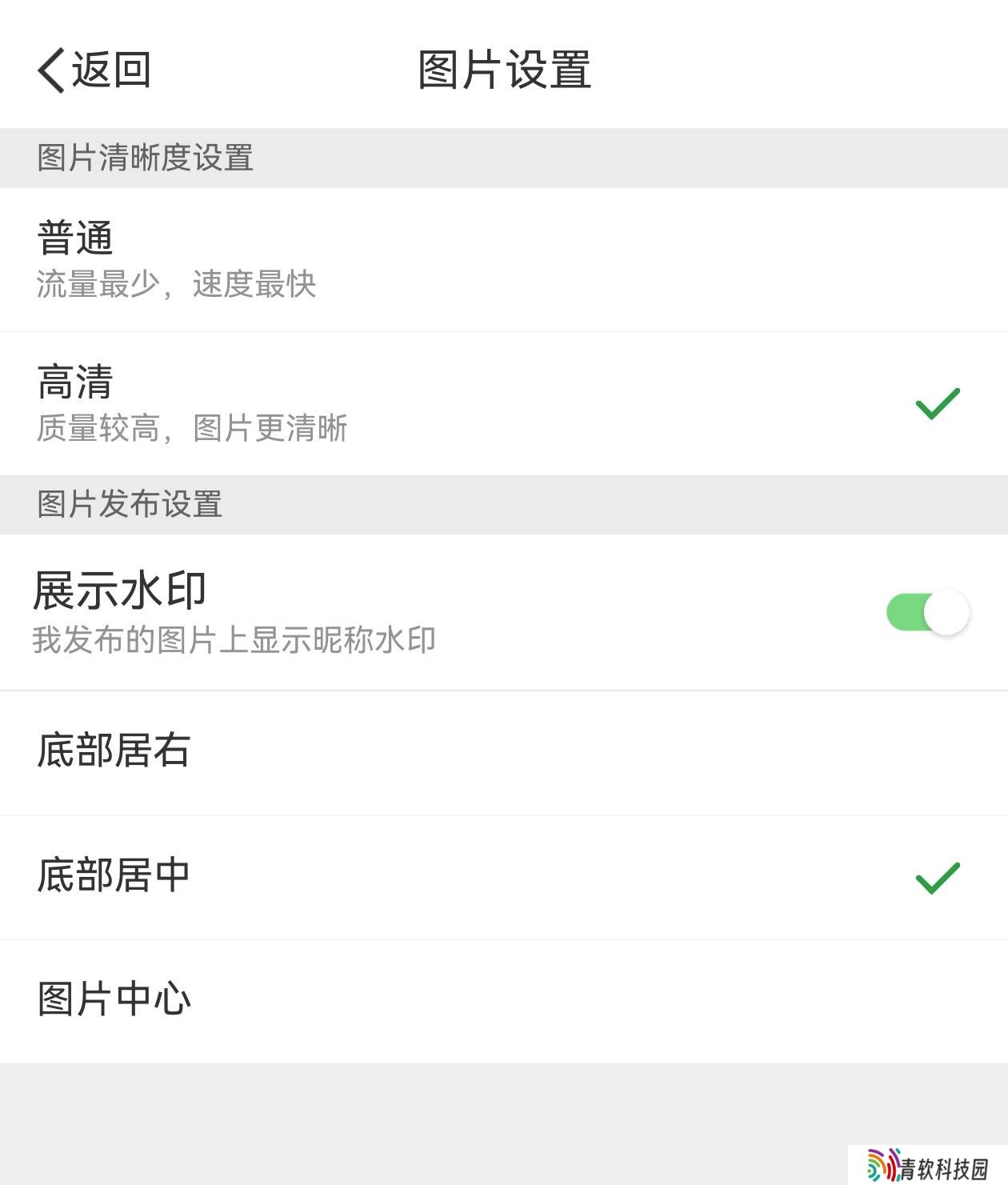
Task: Select 普通 image quality option
Action: click(504, 260)
